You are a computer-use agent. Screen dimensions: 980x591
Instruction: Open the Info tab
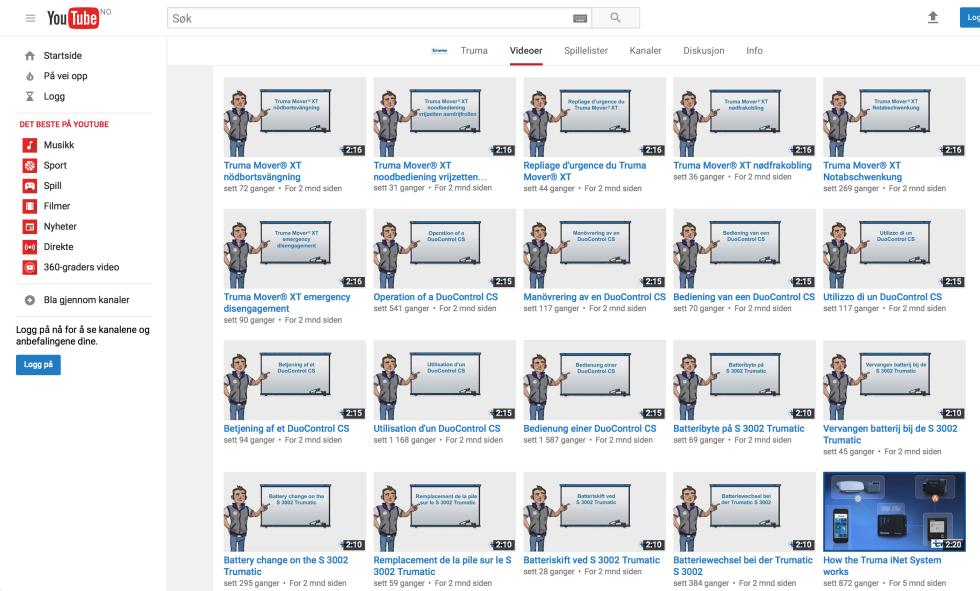(754, 50)
